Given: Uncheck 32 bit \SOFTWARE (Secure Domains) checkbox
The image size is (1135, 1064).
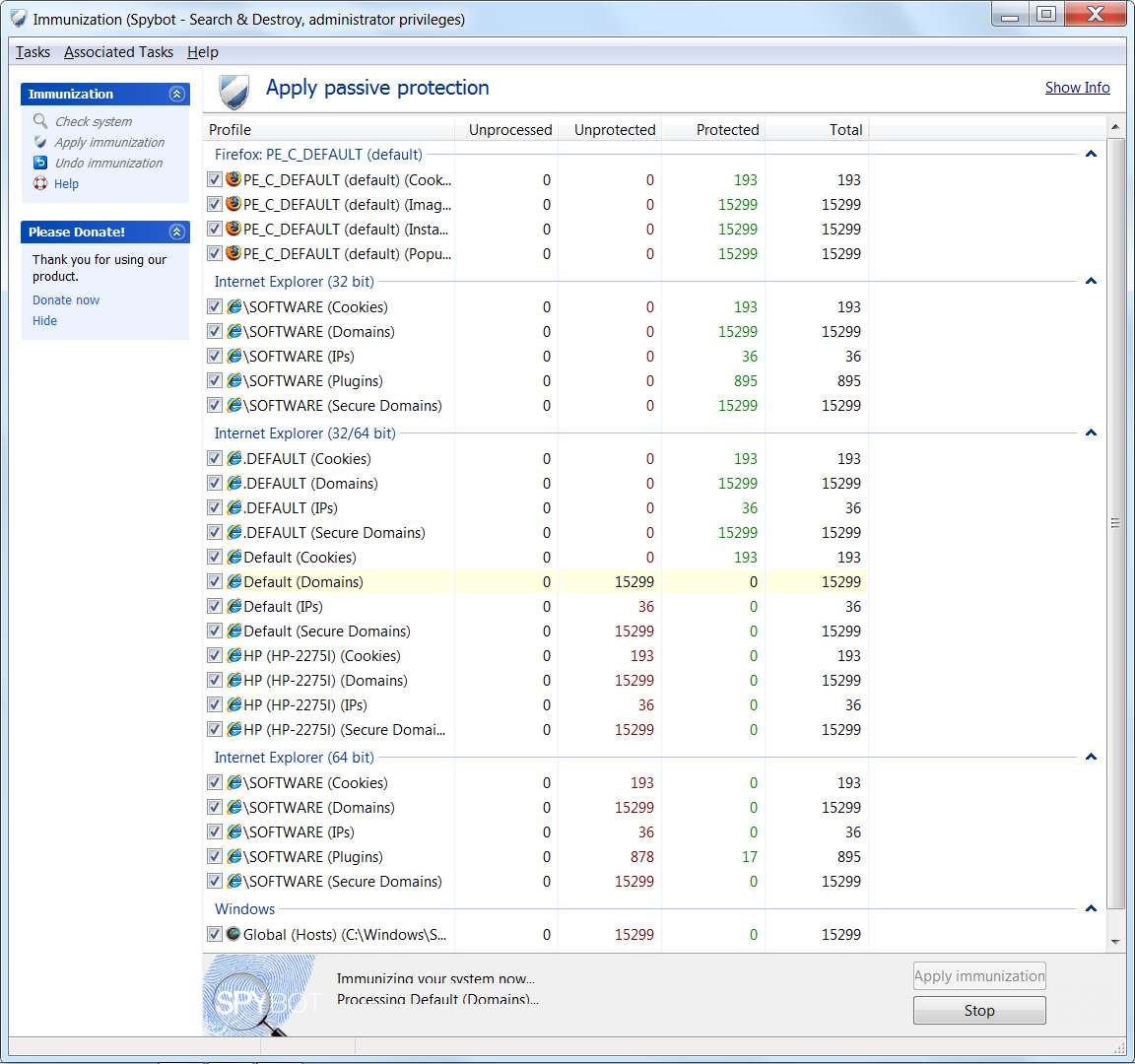Looking at the screenshot, I should tap(214, 405).
